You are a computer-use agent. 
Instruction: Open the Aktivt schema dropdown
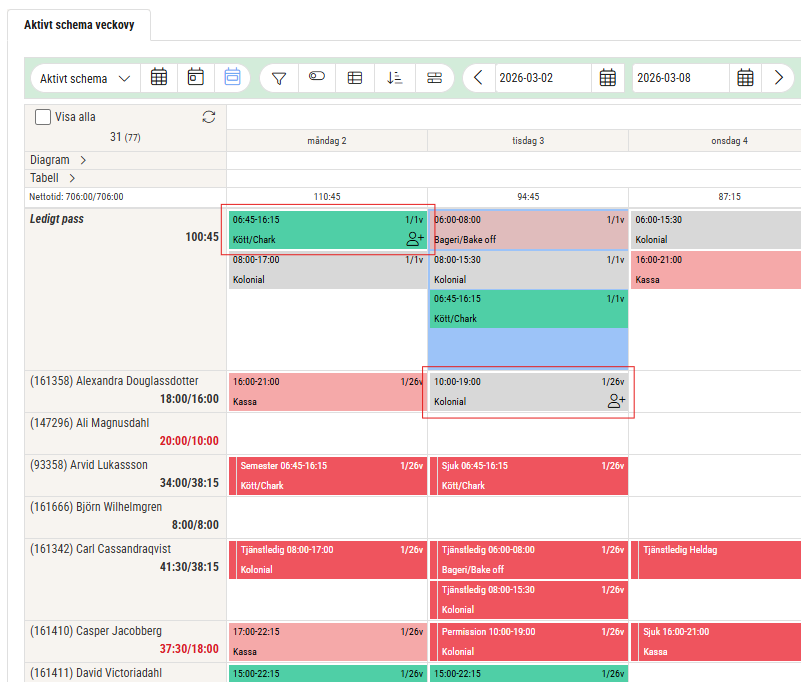[x=86, y=78]
